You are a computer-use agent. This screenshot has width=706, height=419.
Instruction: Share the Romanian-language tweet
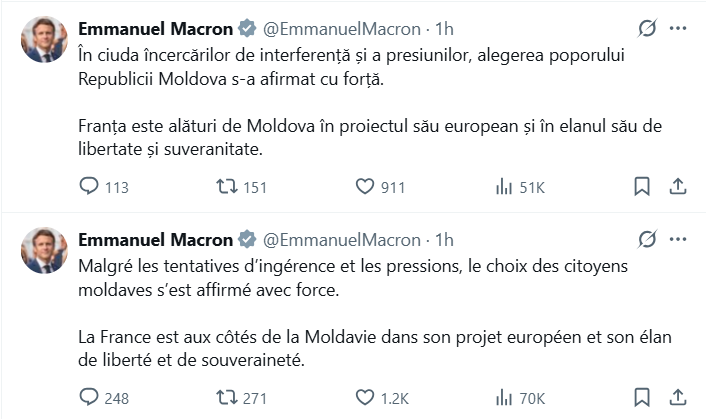click(677, 186)
